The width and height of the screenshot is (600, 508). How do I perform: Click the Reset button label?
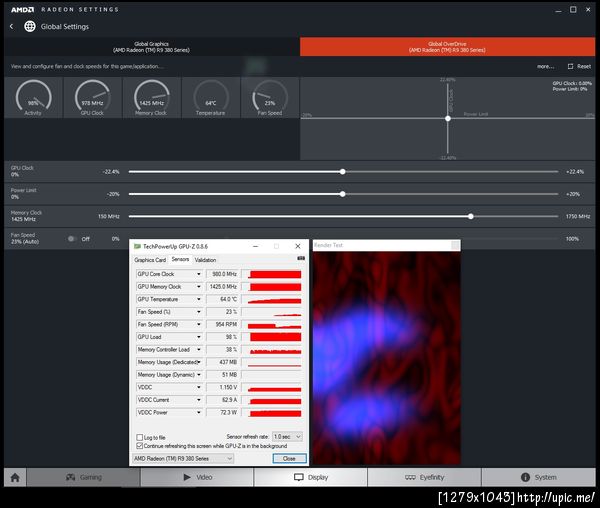[584, 67]
